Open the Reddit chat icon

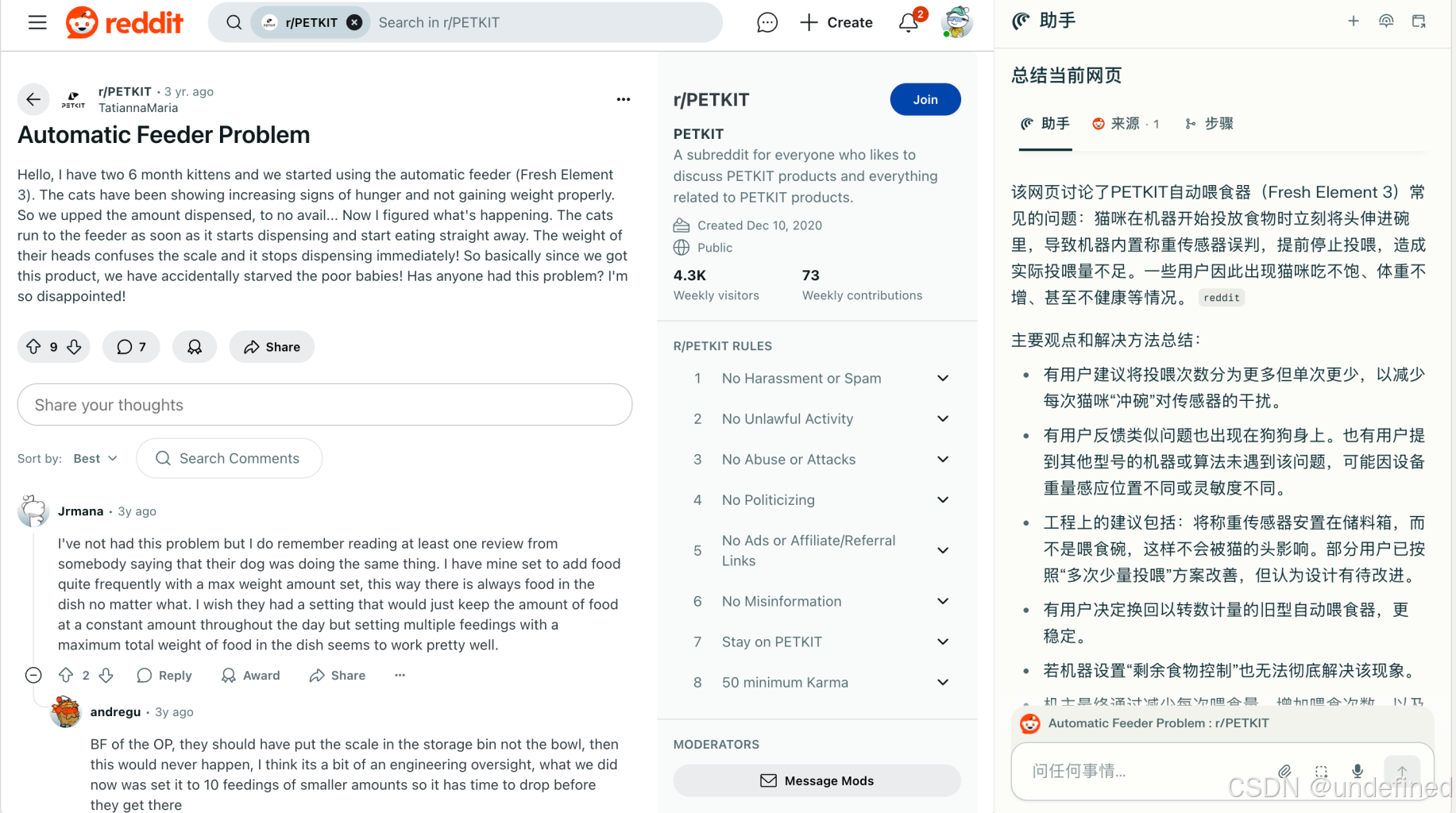[767, 22]
